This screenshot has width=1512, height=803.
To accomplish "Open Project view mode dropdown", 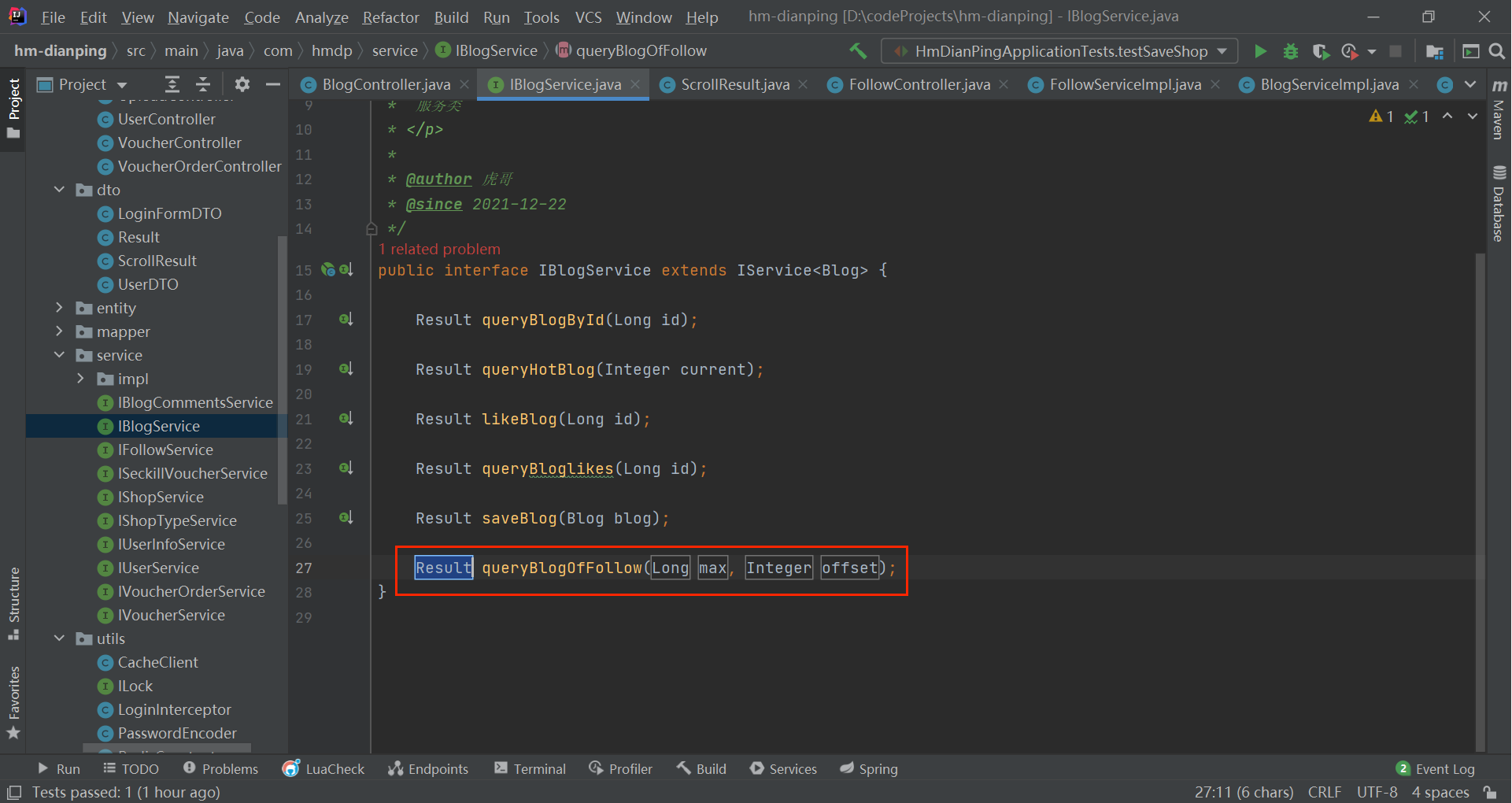I will tap(122, 85).
